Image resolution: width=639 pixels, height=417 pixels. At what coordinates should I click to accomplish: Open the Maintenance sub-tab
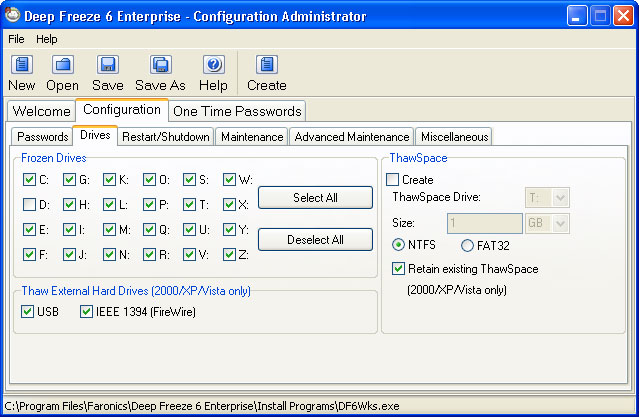(252, 137)
